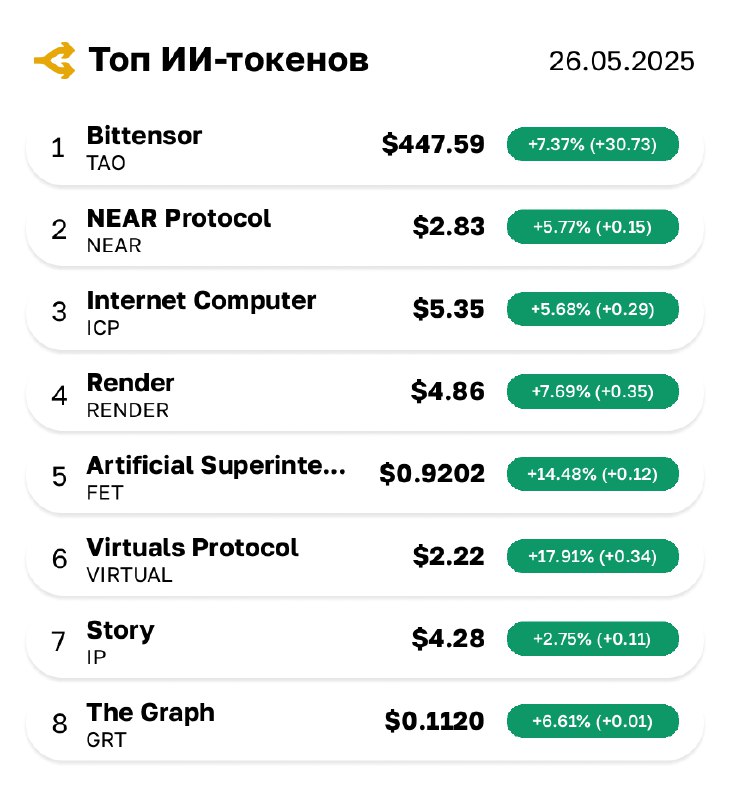730x800 pixels.
Task: Open the Render token entry
Action: click(365, 395)
